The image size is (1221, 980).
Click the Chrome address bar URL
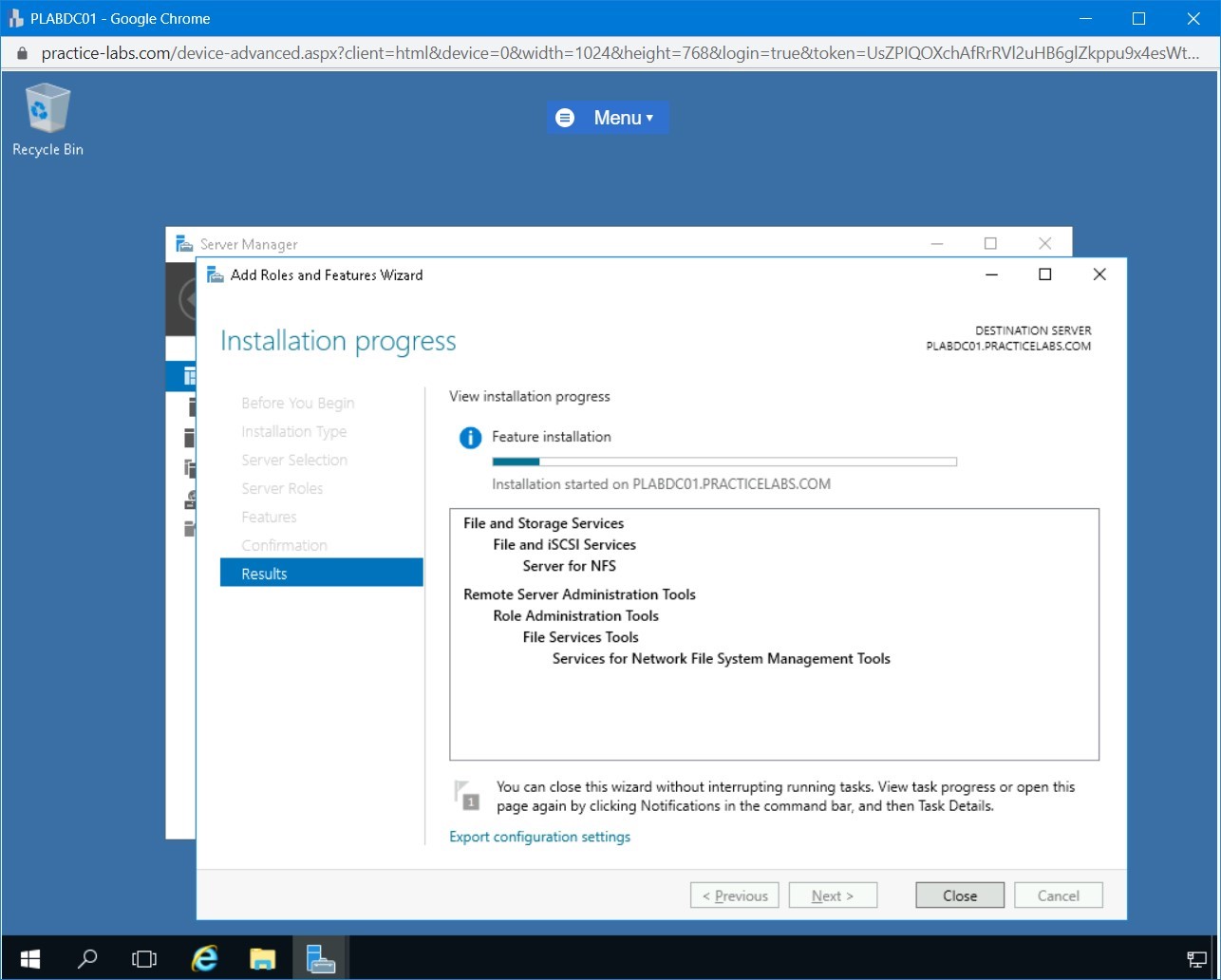[x=621, y=53]
